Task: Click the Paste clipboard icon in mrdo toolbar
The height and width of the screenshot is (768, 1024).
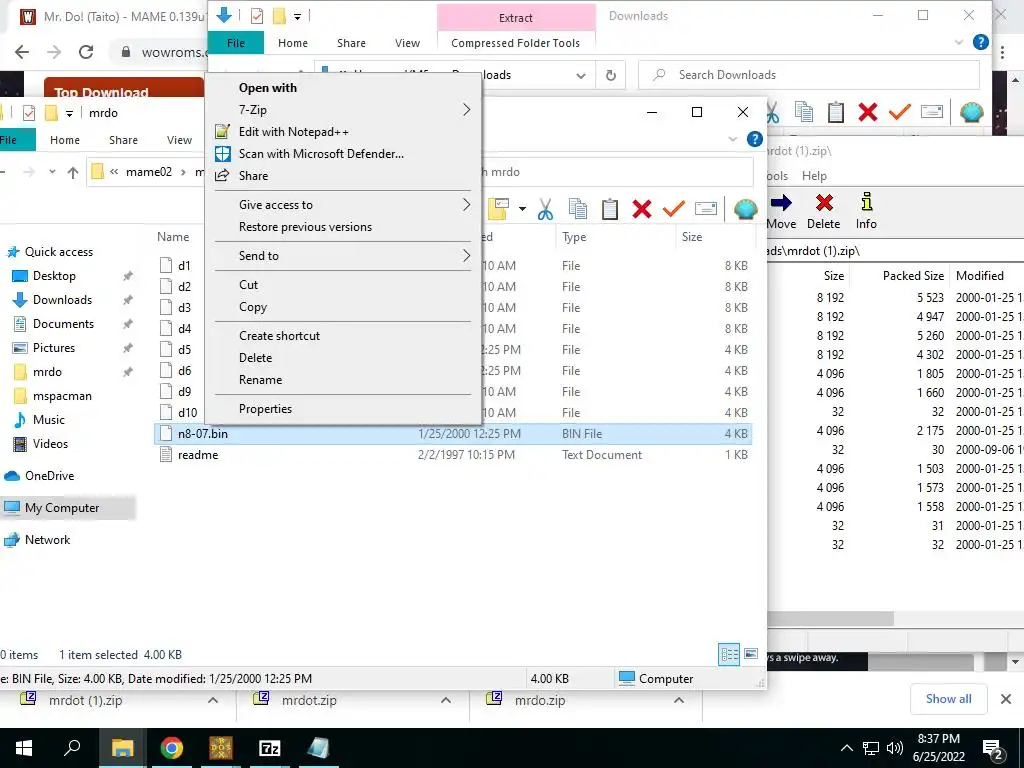Action: 610,209
